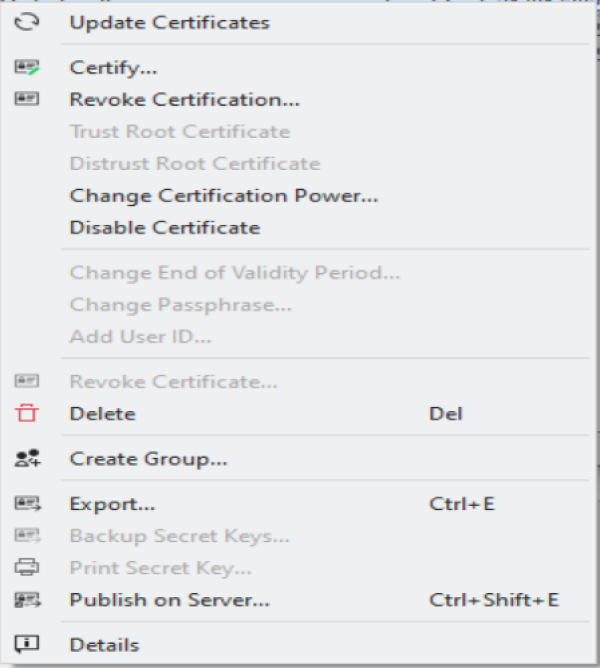Viewport: 600px width, 668px height.
Task: Open certificate Details entry
Action: click(x=104, y=645)
